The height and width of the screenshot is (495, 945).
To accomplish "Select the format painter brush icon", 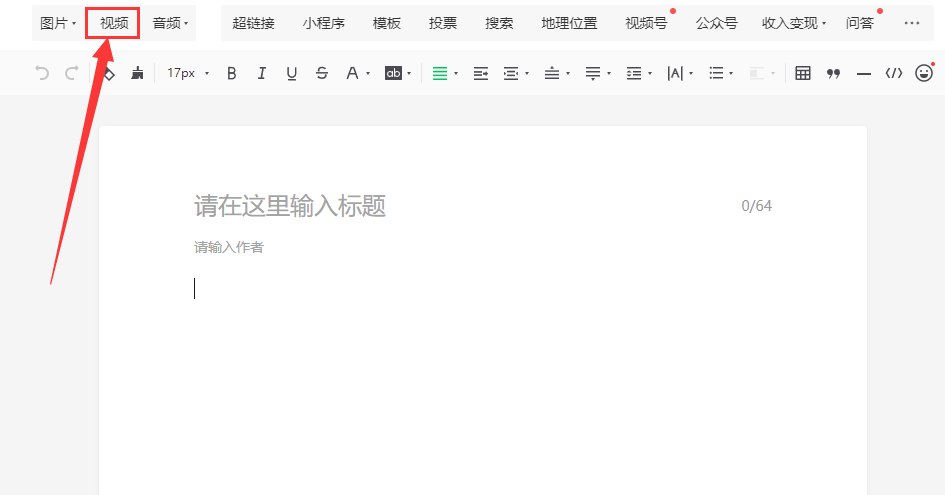I will (x=137, y=73).
